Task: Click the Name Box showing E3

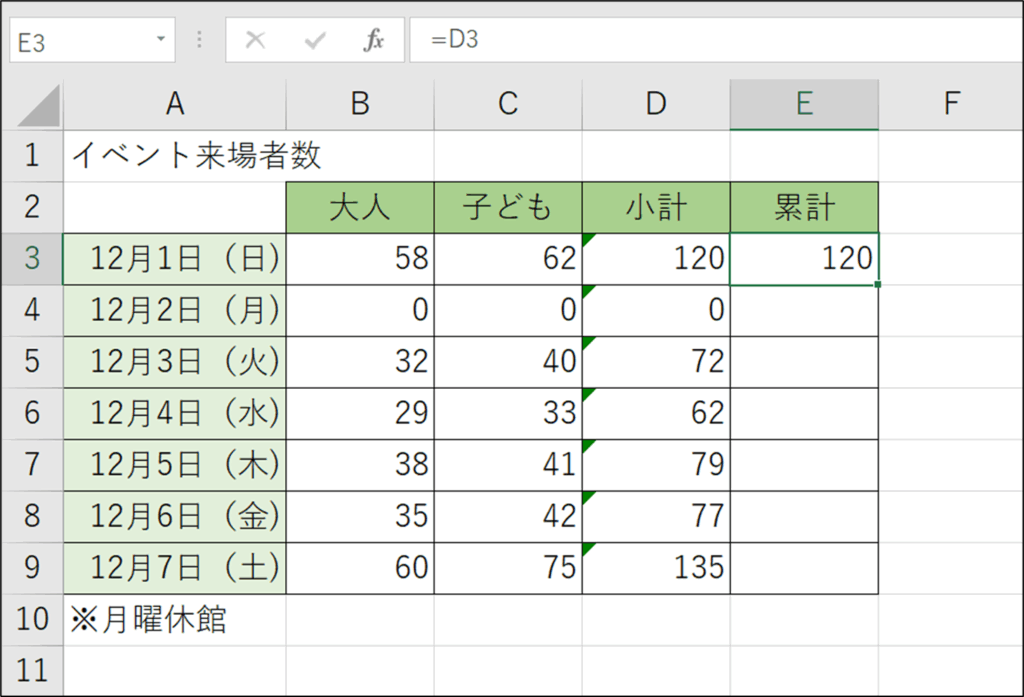Action: tap(92, 41)
